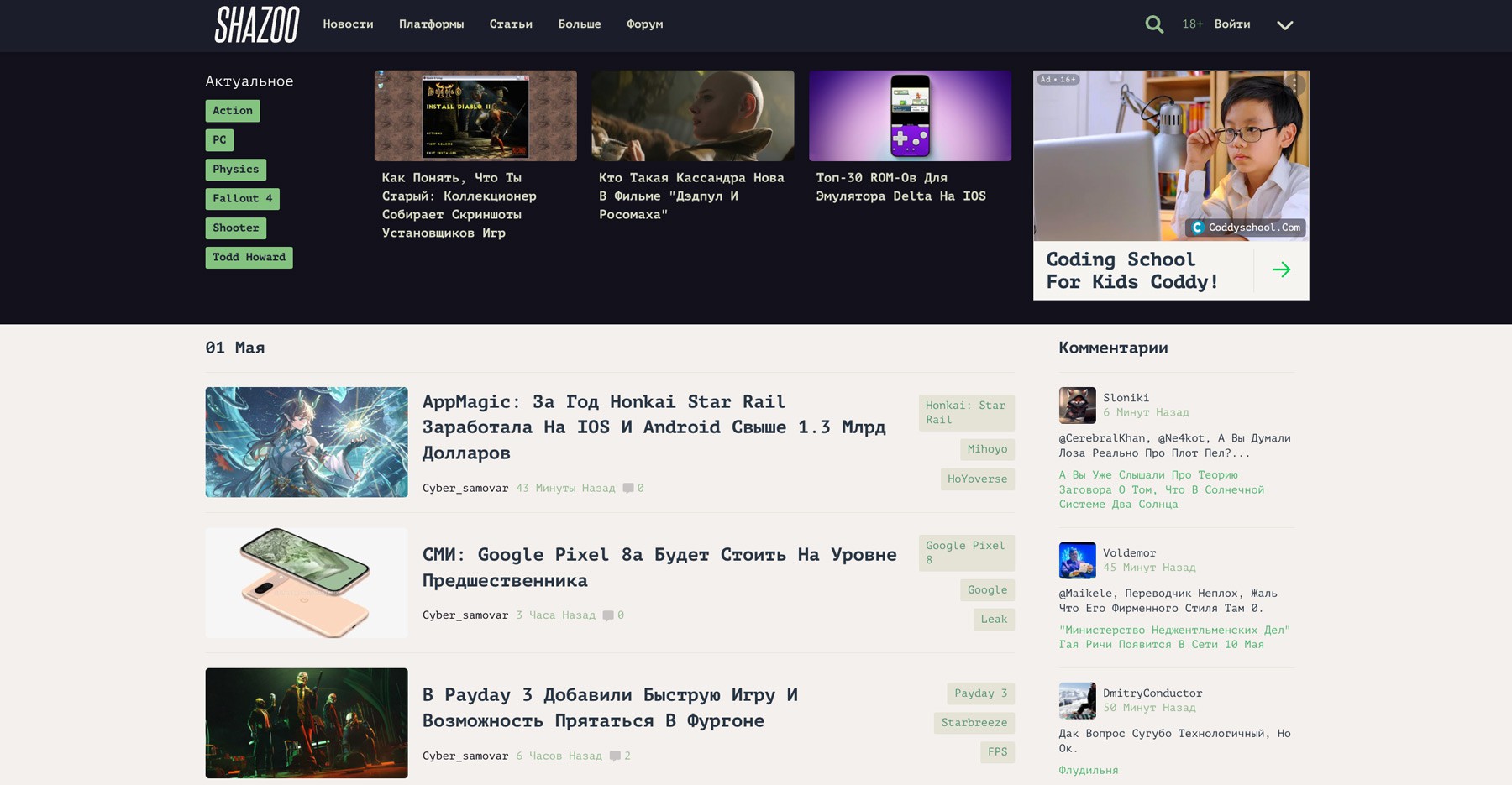Open 'Топ-30 ROM-ов' headline
Screen dimensions: 1512x785
(x=900, y=187)
